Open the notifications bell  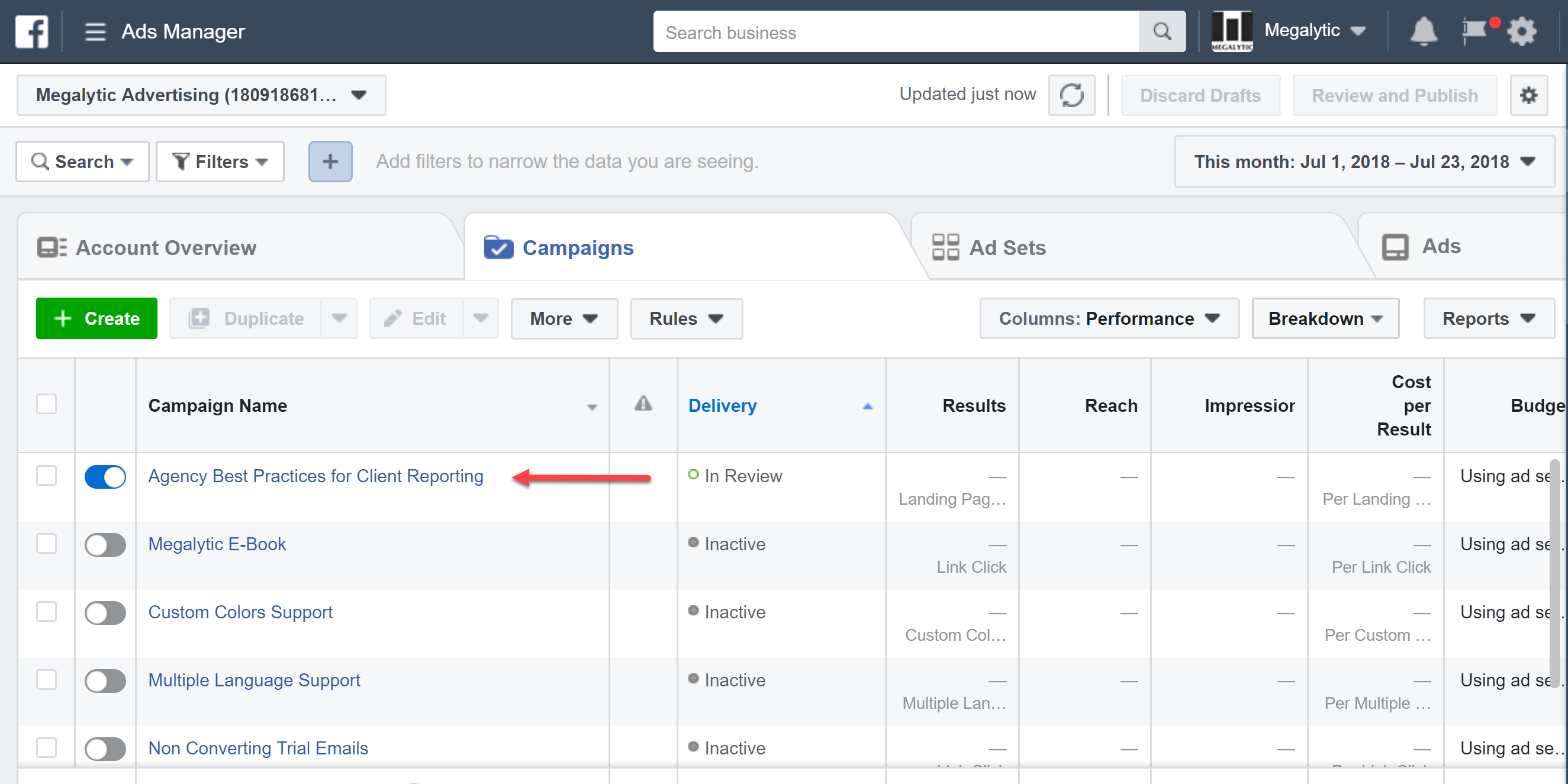click(1423, 31)
